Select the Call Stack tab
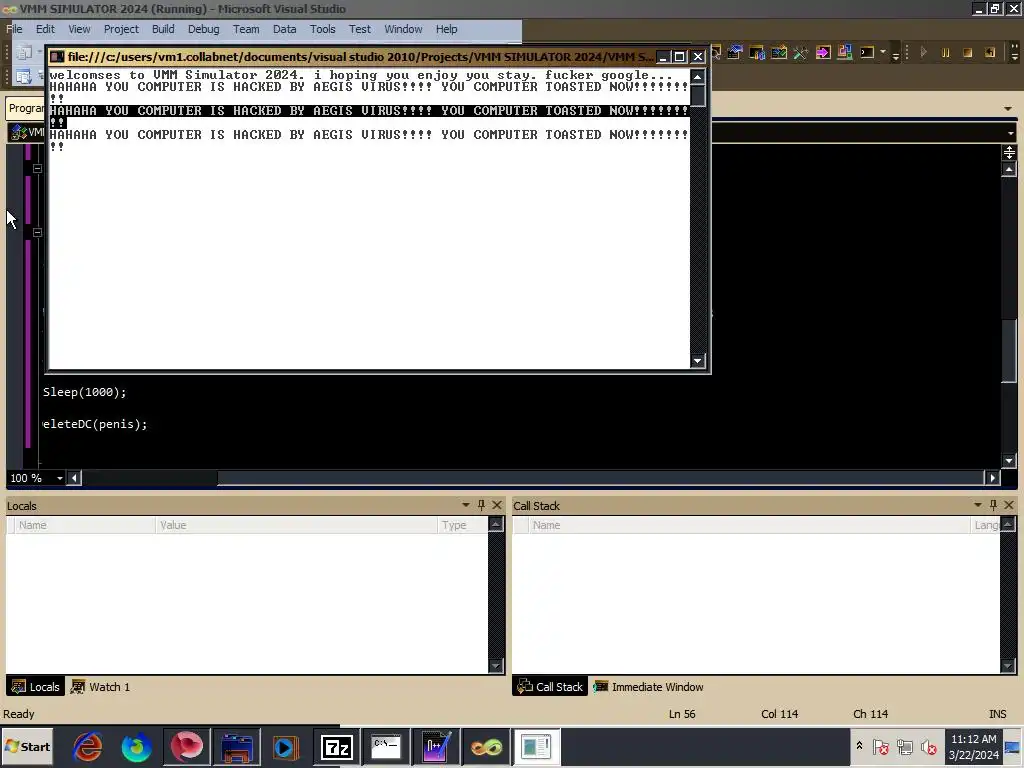Viewport: 1024px width, 768px height. pos(550,687)
